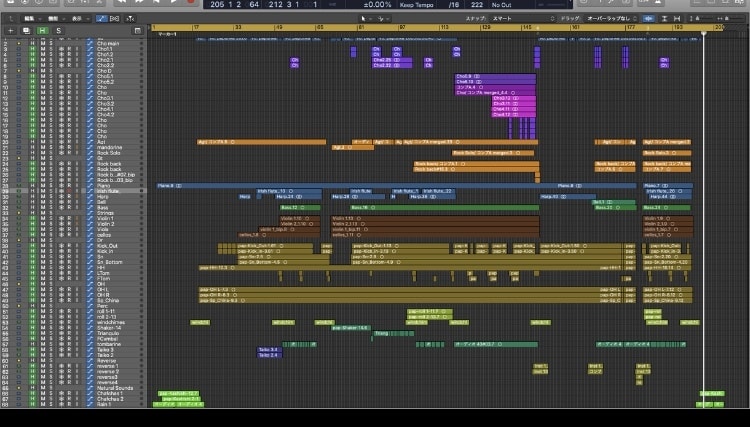Open the スマート snap dropdown
The image size is (750, 427).
pyautogui.click(x=523, y=19)
